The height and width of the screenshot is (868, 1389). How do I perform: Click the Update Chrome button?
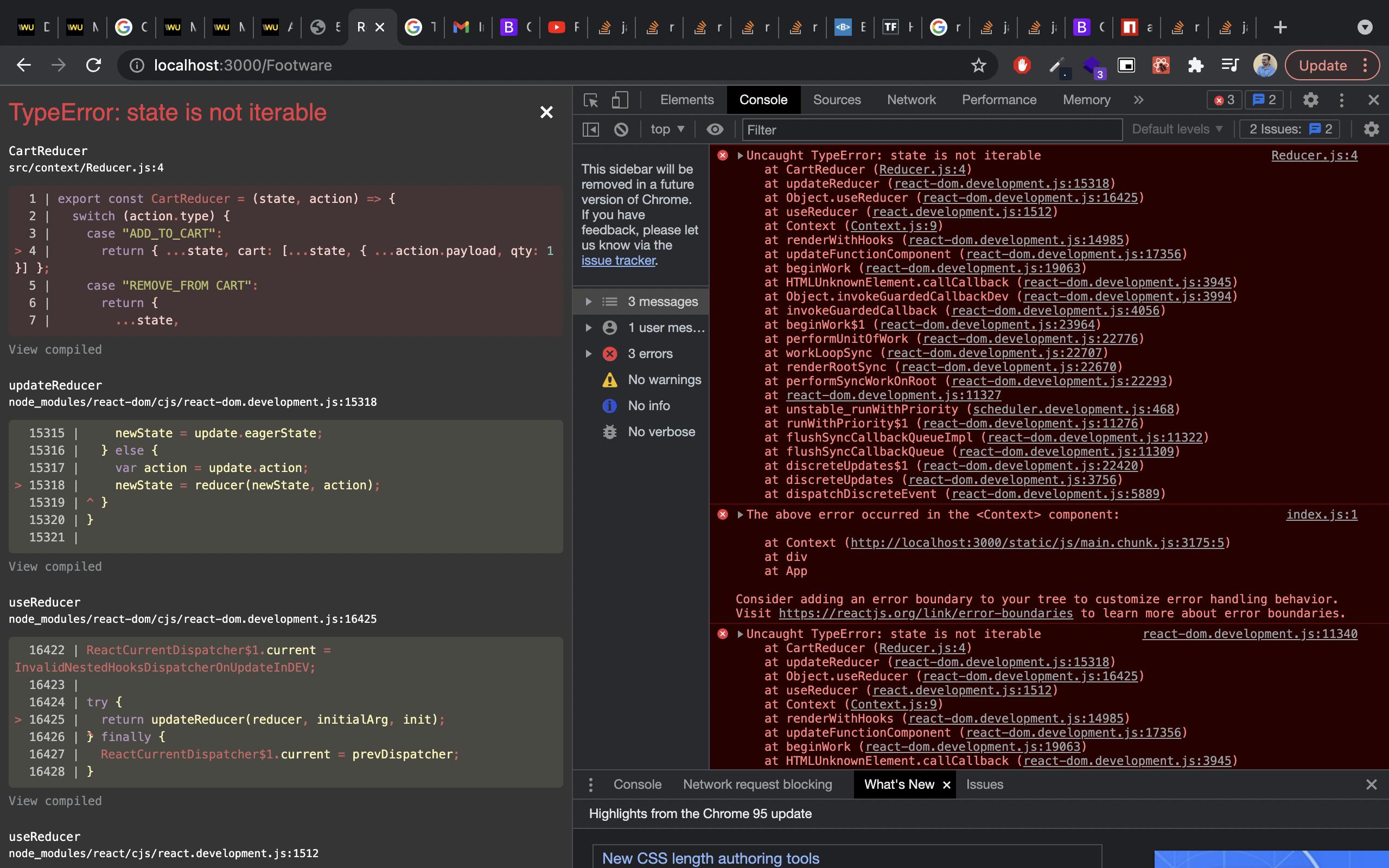click(x=1322, y=66)
